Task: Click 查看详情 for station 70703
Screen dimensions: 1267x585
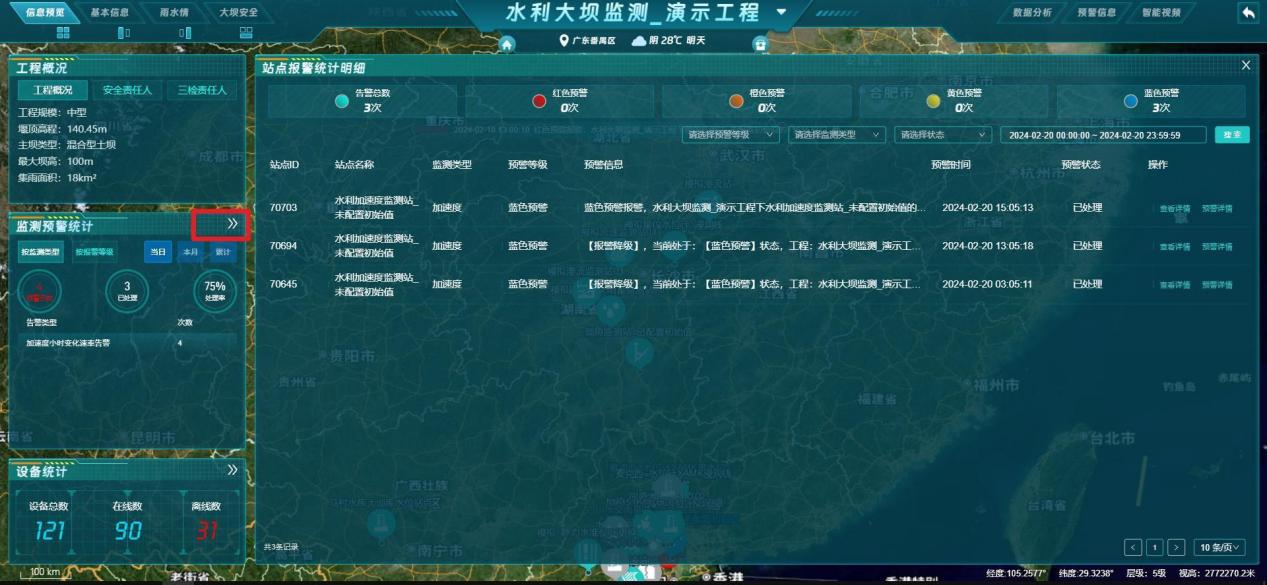Action: pyautogui.click(x=1174, y=209)
